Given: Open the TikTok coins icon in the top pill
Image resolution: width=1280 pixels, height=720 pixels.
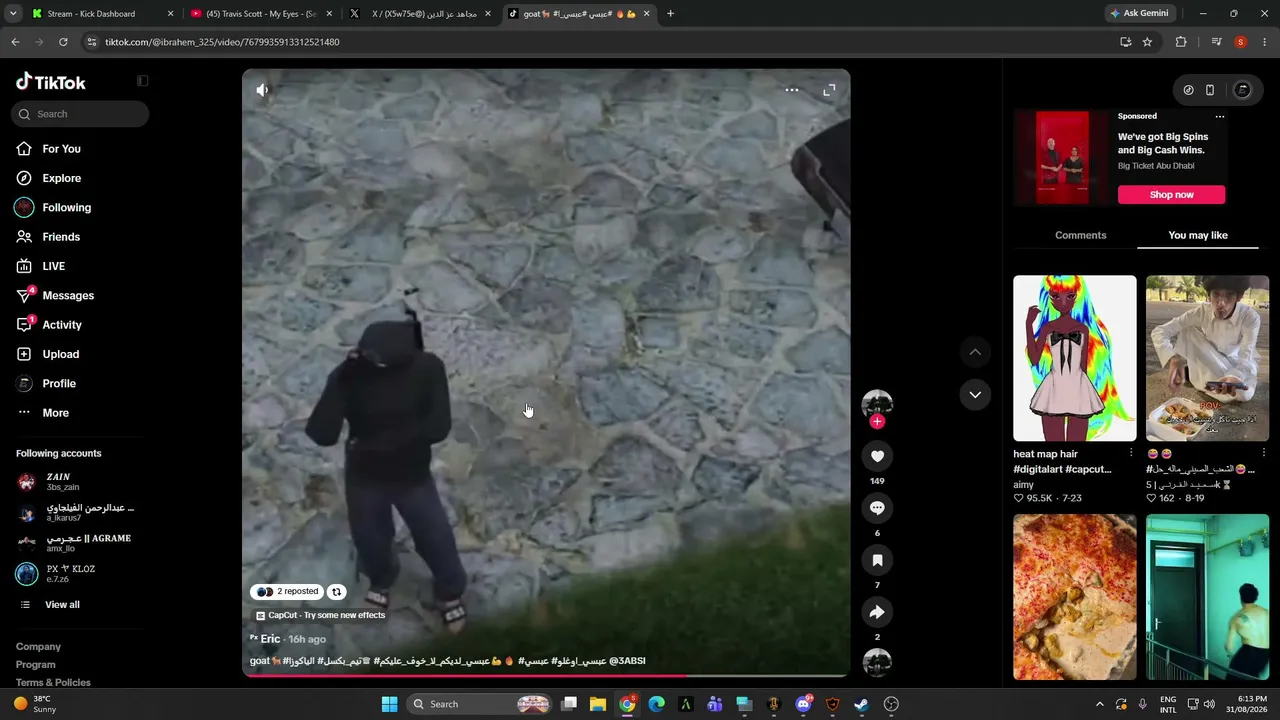Looking at the screenshot, I should (x=1188, y=90).
